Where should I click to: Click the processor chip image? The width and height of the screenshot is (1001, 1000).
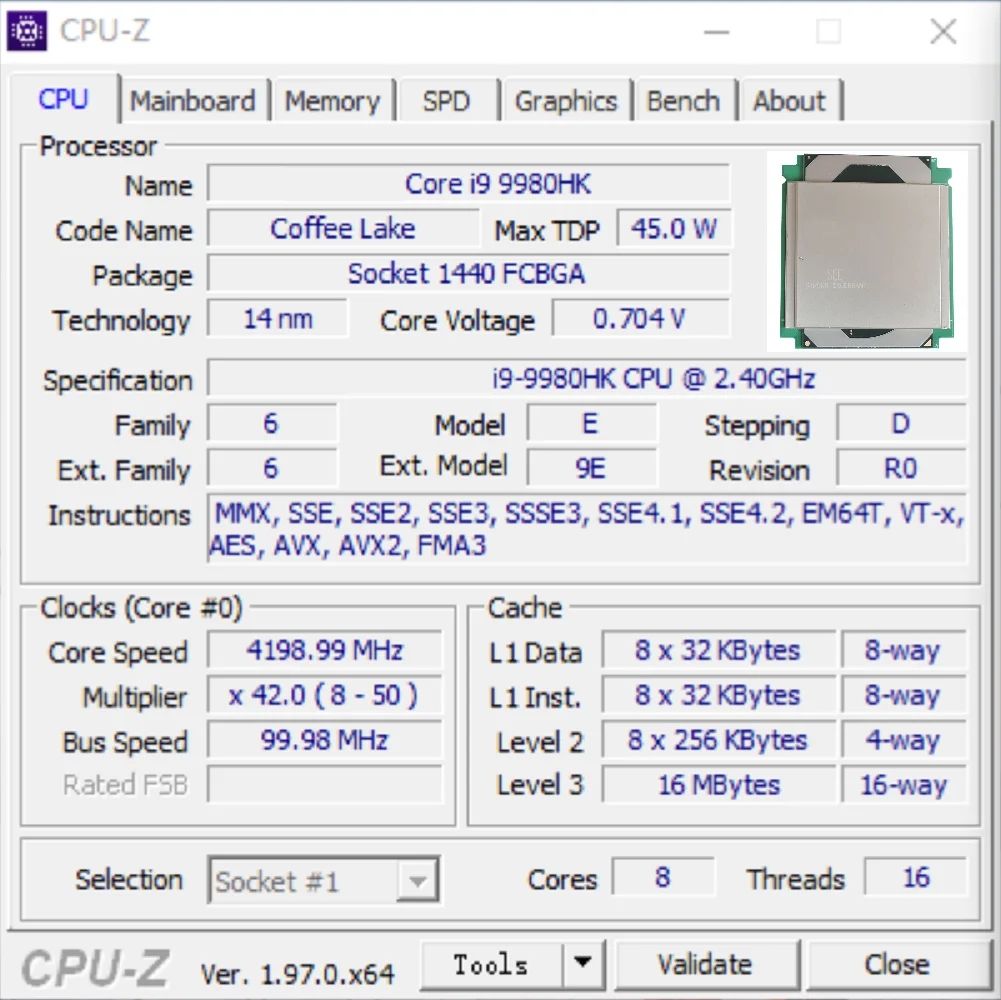866,252
